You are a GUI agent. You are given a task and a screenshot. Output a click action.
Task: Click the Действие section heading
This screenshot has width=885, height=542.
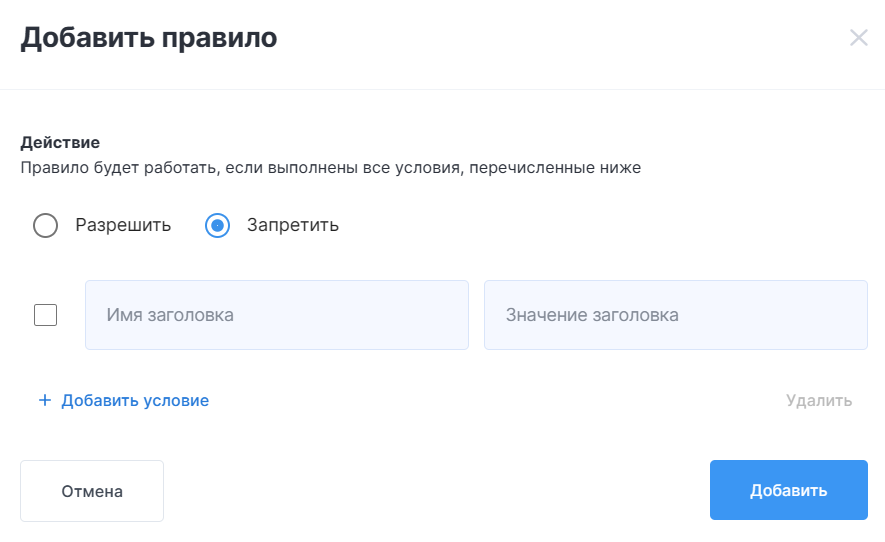pos(60,142)
